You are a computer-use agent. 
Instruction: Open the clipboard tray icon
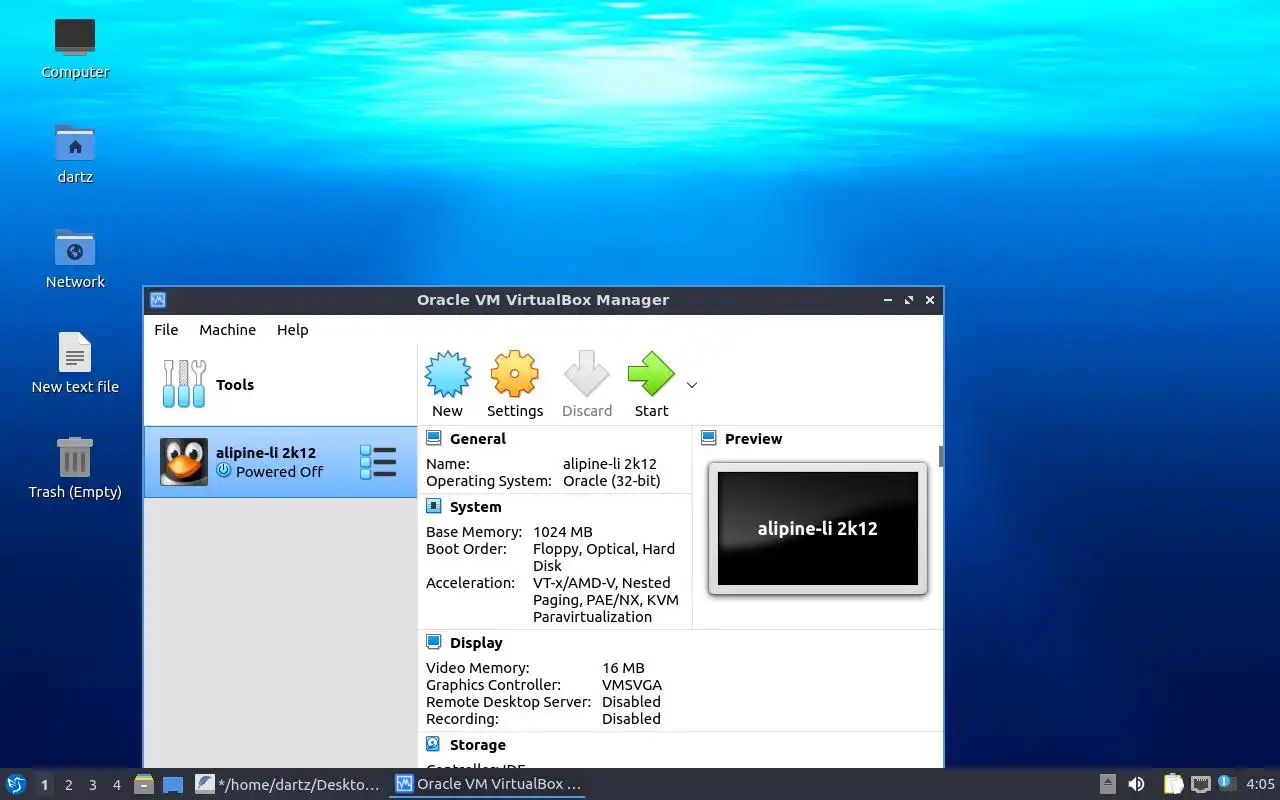[1173, 784]
